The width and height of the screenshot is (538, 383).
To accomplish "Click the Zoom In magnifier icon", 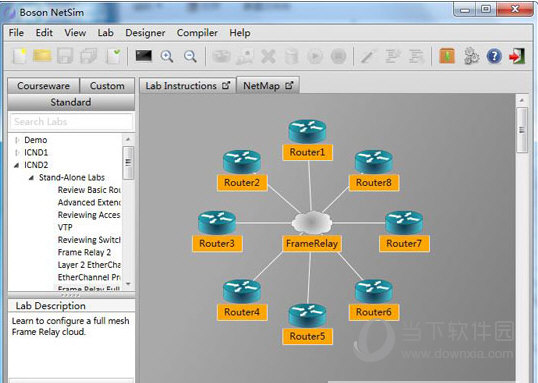I will (x=167, y=56).
